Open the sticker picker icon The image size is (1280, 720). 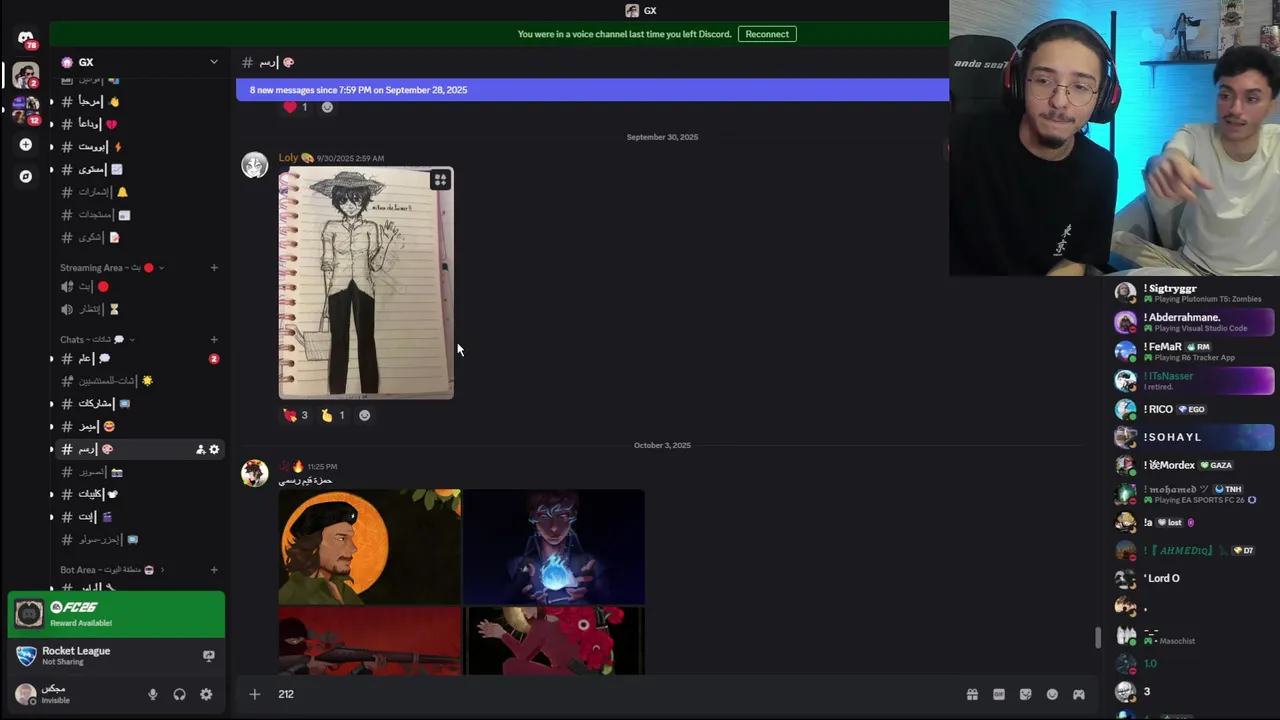point(1025,694)
